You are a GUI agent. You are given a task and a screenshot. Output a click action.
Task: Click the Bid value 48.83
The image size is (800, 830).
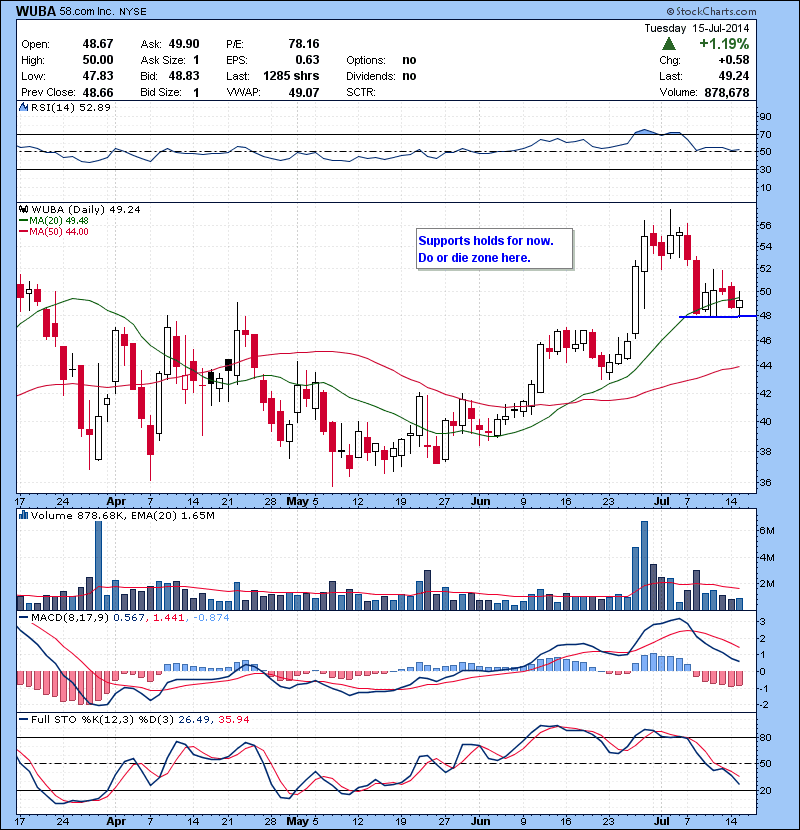[184, 76]
